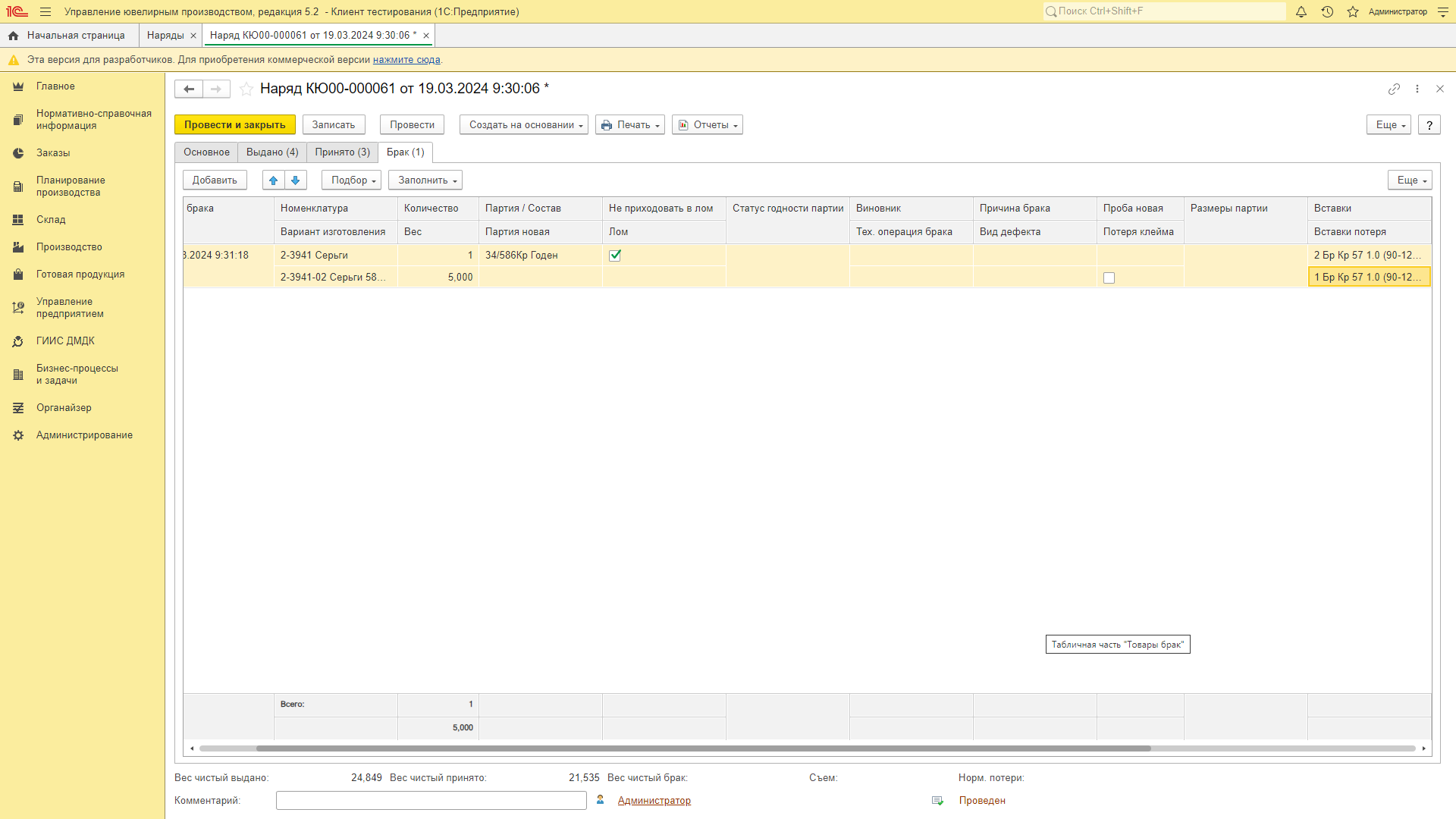Move row up with the up arrow
This screenshot has width=1456, height=819.
point(274,180)
